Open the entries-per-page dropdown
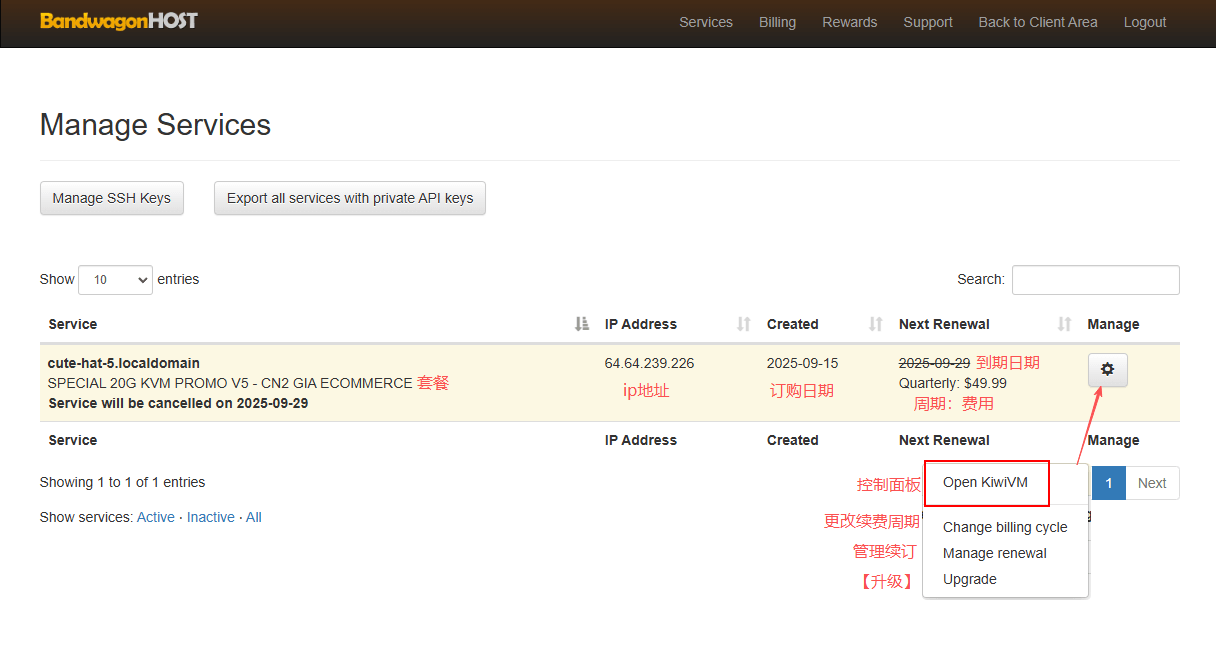This screenshot has height=656, width=1216. coord(115,280)
